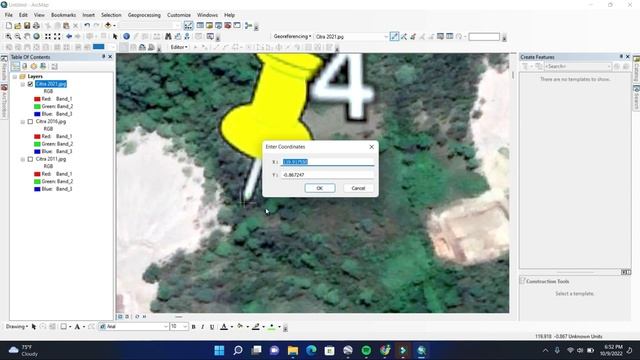
Task: Click the Fixed Zoom Out arrows icon
Action: click(x=57, y=37)
